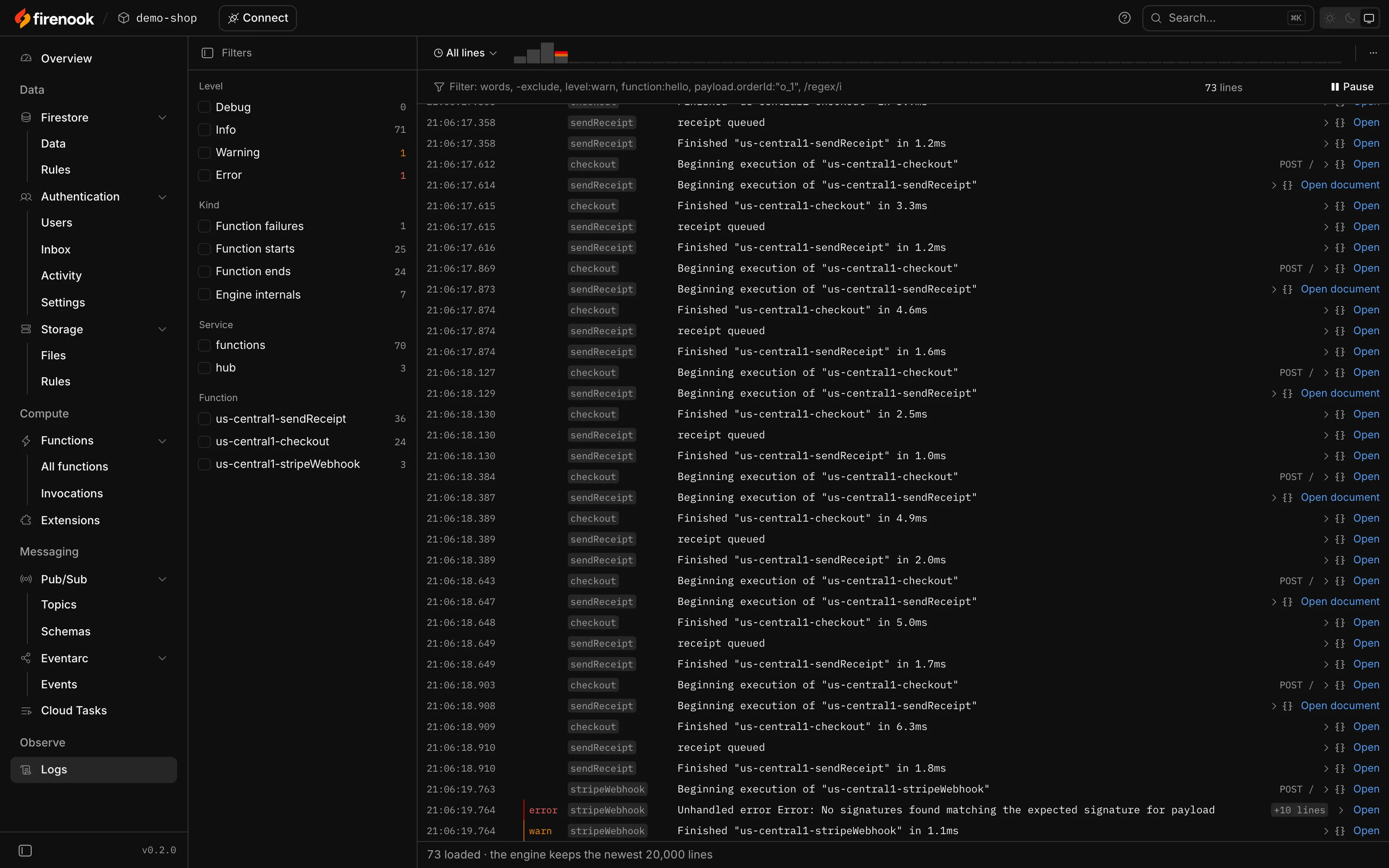Collapse the Pub/Sub section chevron

tap(162, 579)
